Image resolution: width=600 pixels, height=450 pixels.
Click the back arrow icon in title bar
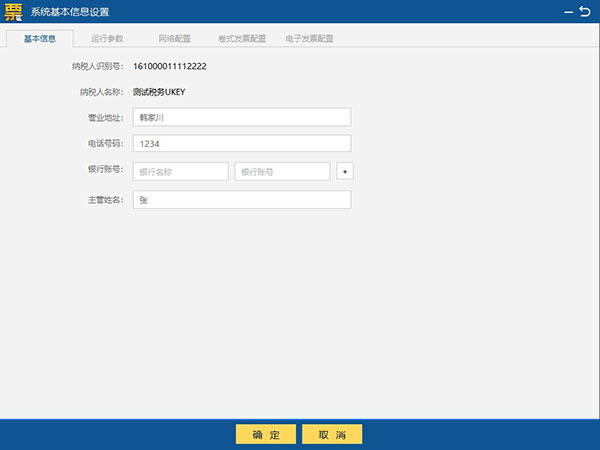coord(585,11)
